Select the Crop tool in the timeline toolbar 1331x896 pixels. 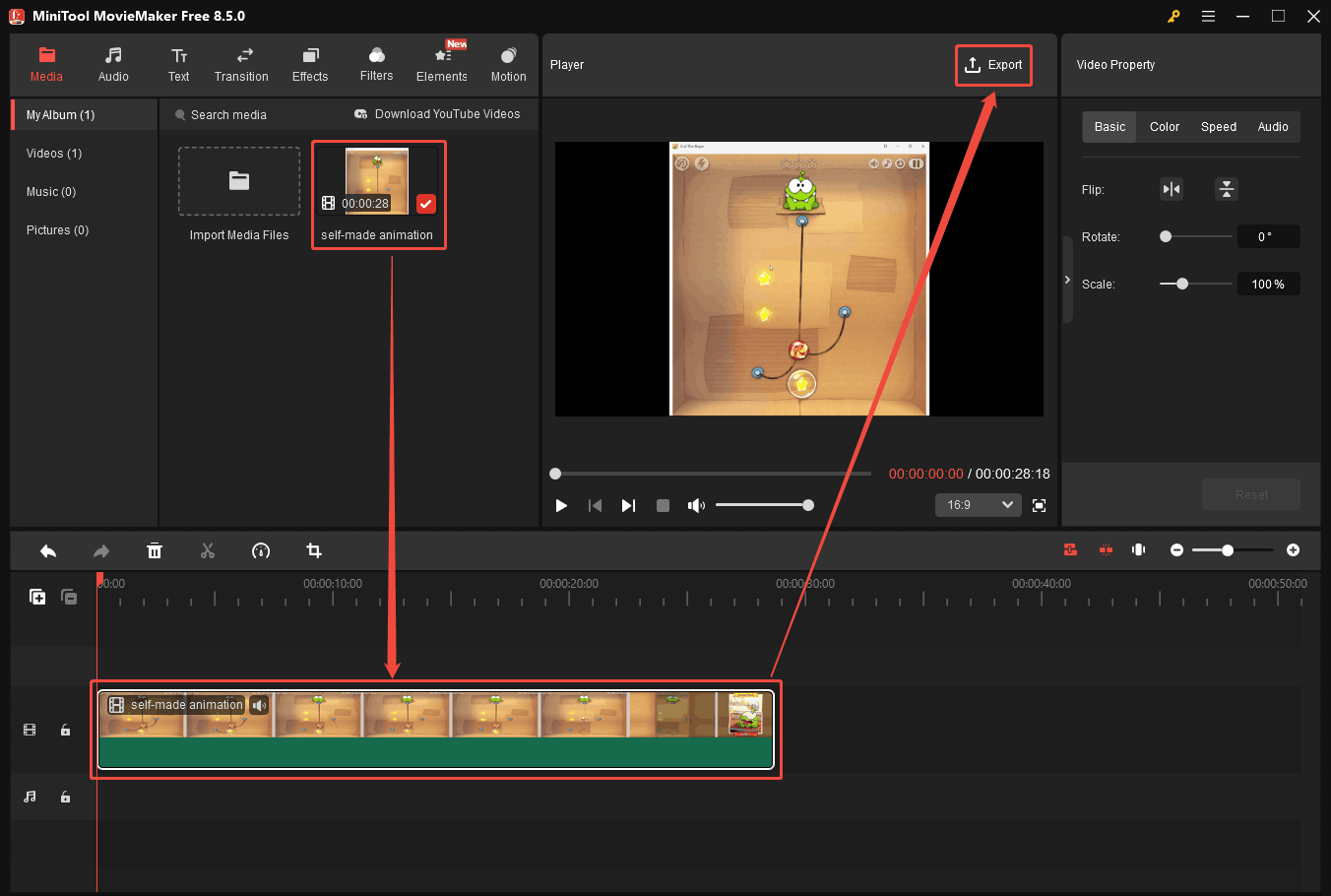click(x=313, y=550)
